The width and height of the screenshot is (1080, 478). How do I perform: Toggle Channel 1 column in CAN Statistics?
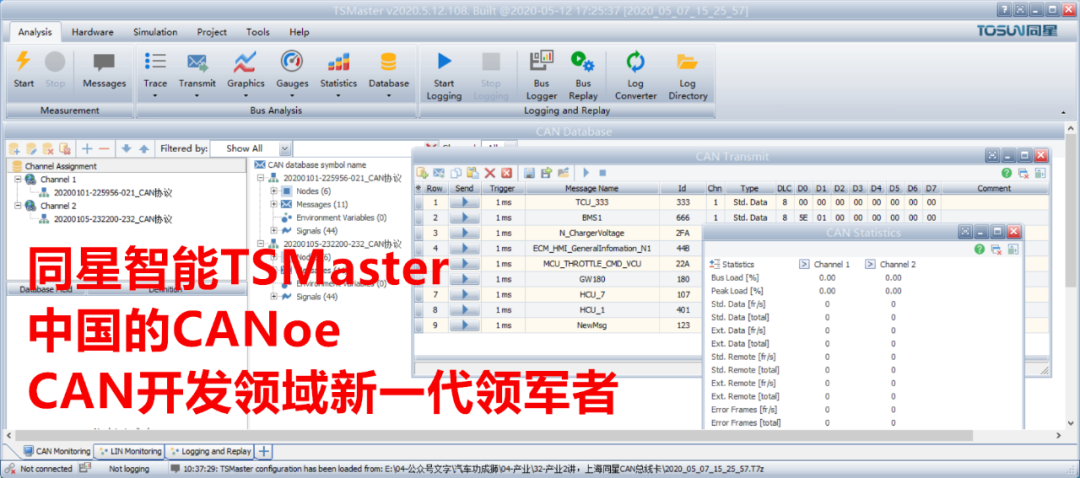(x=805, y=264)
